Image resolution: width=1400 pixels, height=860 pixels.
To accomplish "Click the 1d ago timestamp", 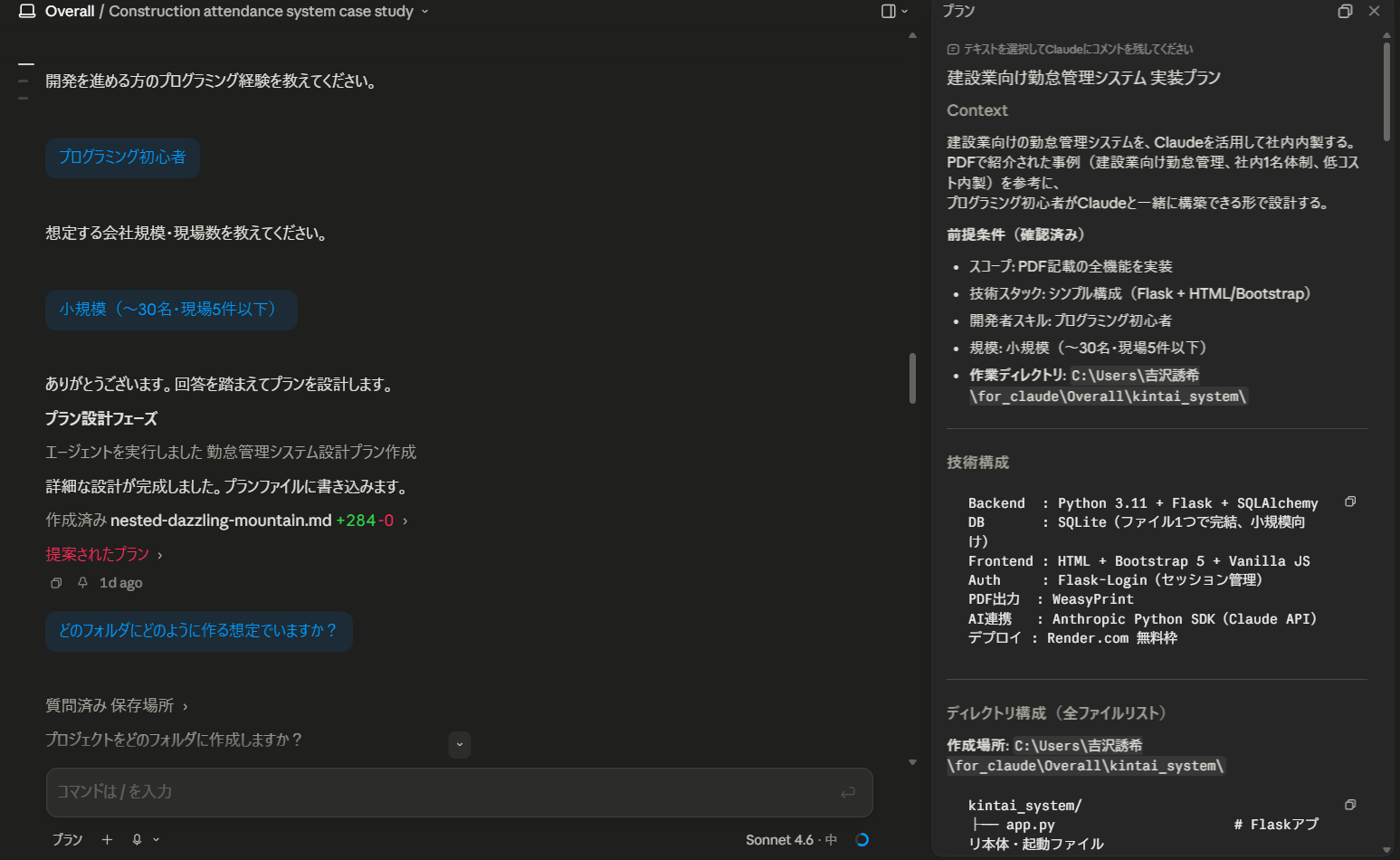I will coord(120,583).
